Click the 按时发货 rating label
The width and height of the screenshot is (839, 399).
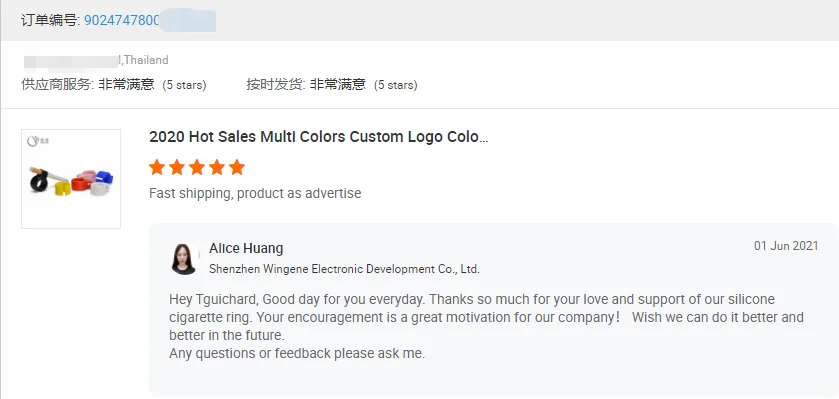pos(276,85)
